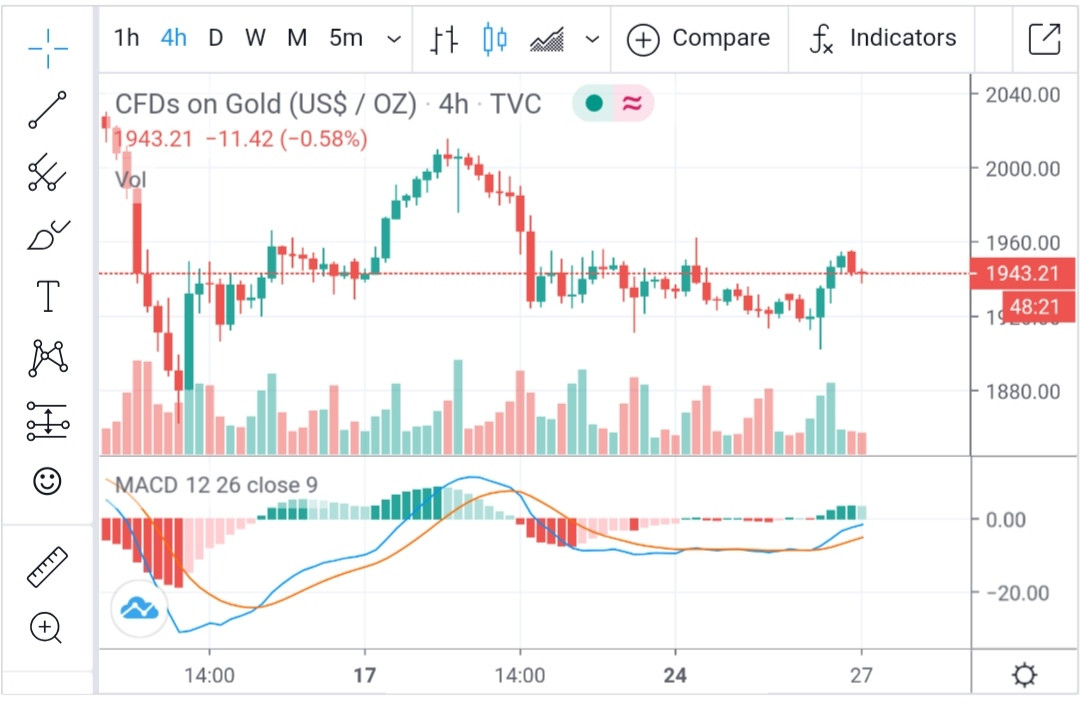Select the brush drawing tool

(47, 236)
